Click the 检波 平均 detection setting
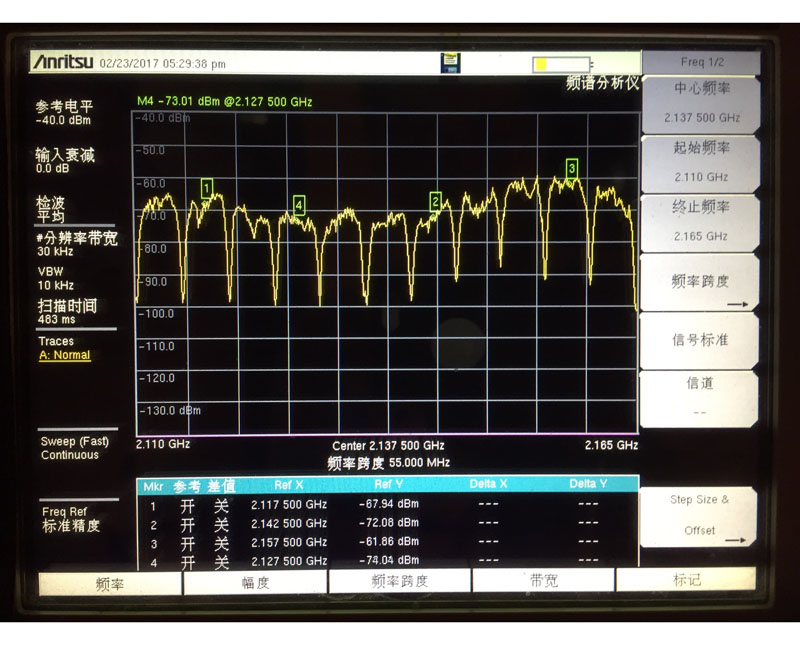 click(x=51, y=210)
